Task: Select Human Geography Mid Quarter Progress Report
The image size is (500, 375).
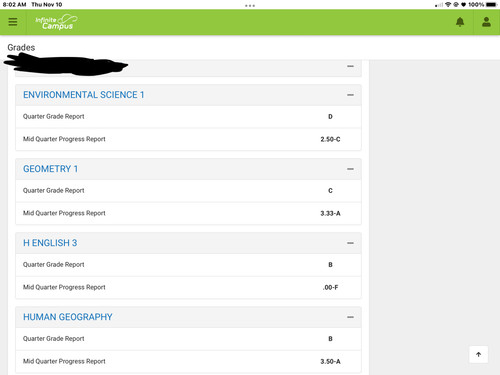Action: tap(188, 361)
